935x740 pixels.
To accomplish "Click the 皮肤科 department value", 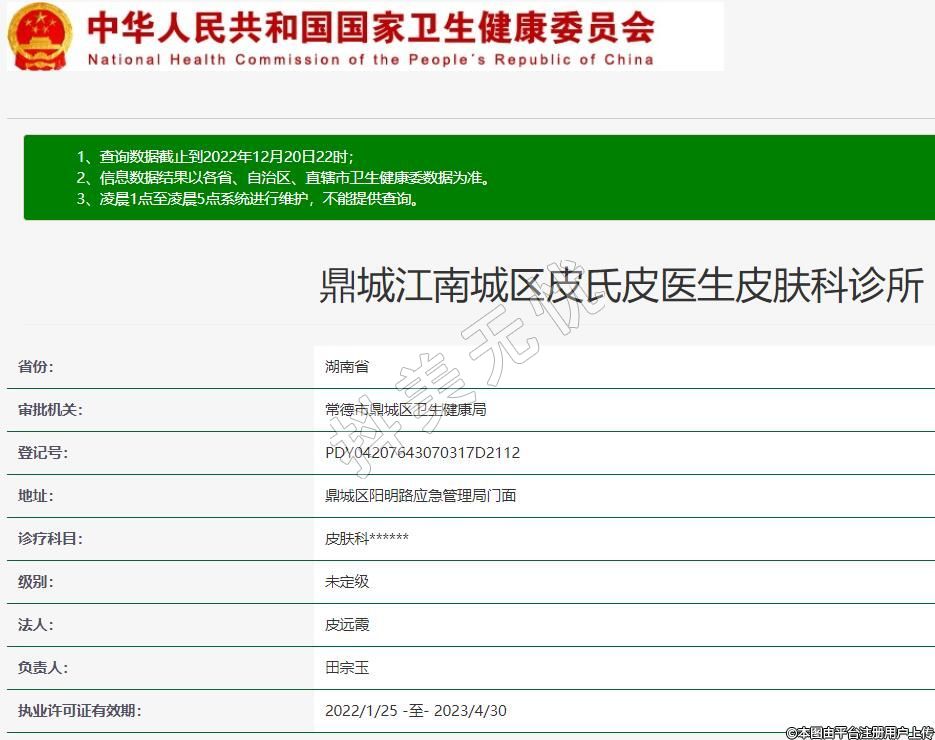I will pos(366,539).
